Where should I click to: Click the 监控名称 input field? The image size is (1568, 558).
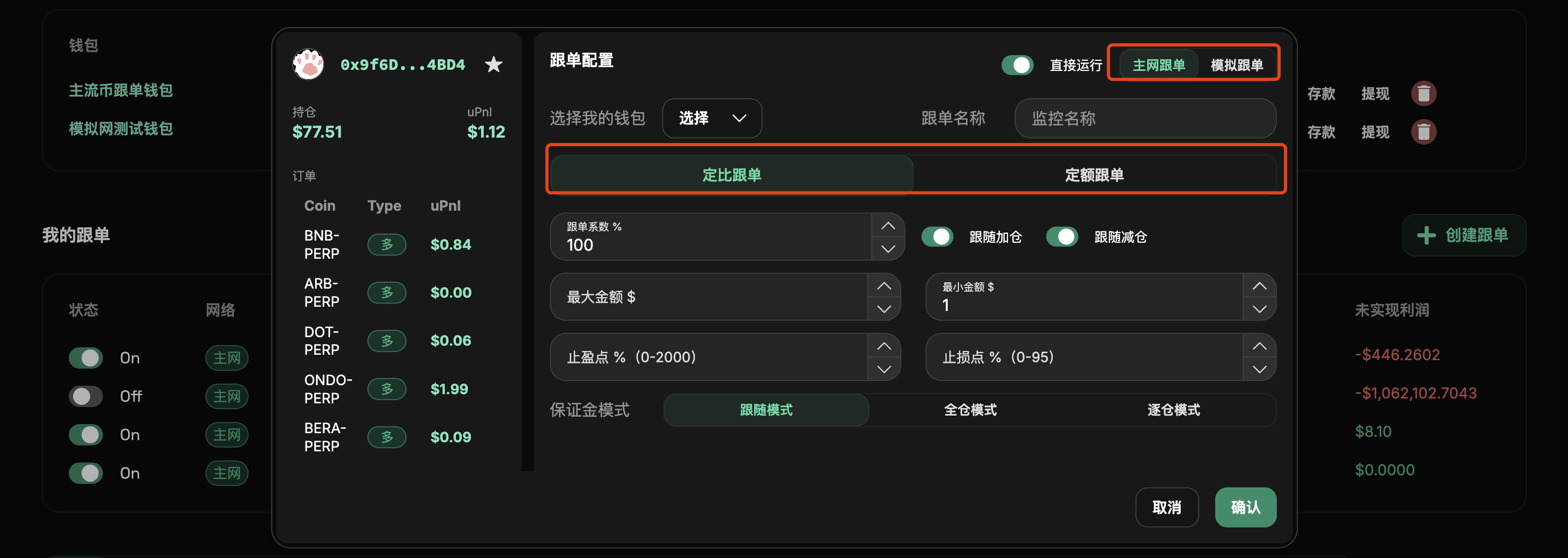[1145, 118]
